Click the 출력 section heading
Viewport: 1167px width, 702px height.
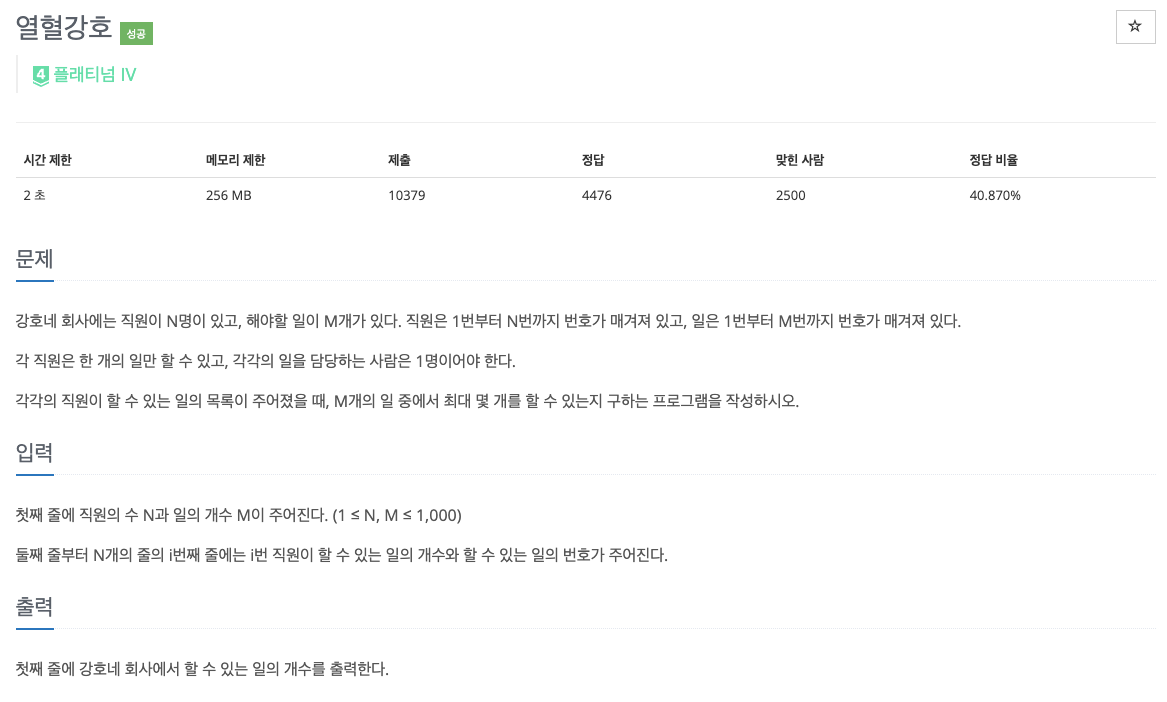34,607
